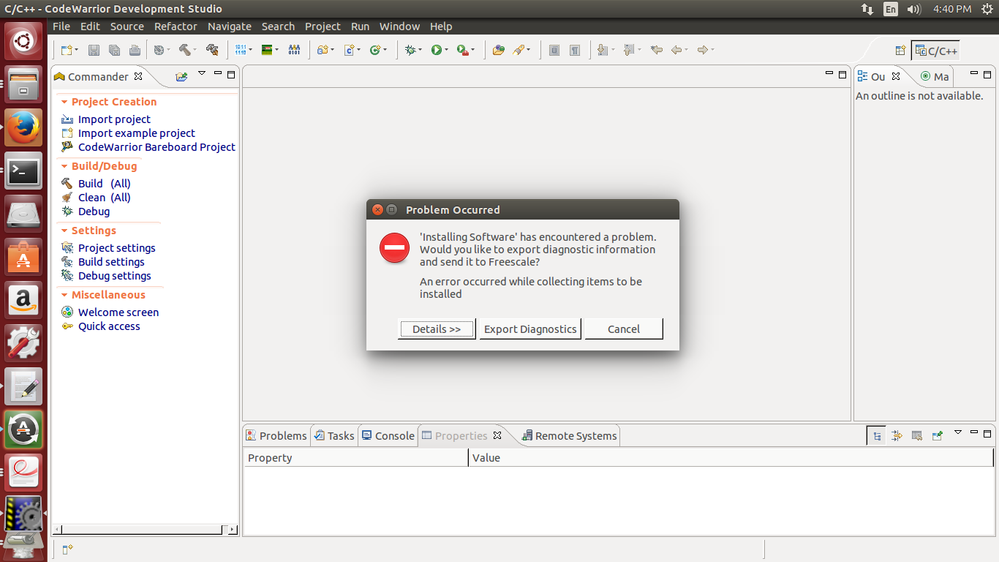This screenshot has height=562, width=999.
Task: Click Build (All) in Commander
Action: [x=104, y=184]
